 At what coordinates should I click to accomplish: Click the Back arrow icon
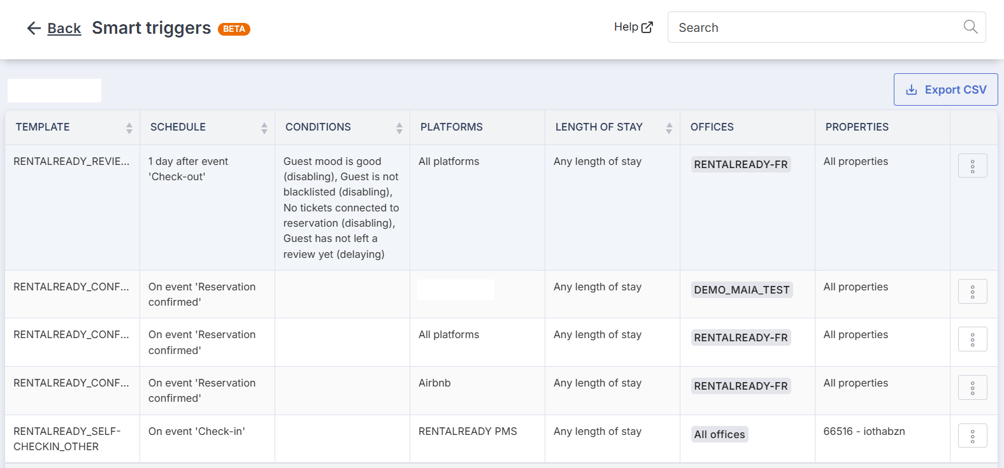tap(34, 28)
